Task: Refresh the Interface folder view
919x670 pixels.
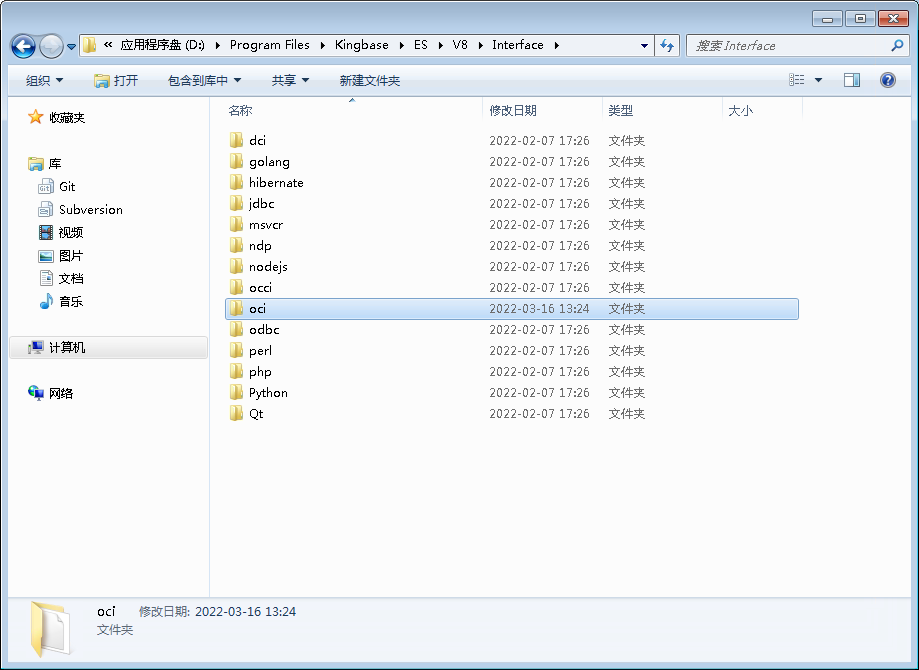Action: tap(667, 45)
